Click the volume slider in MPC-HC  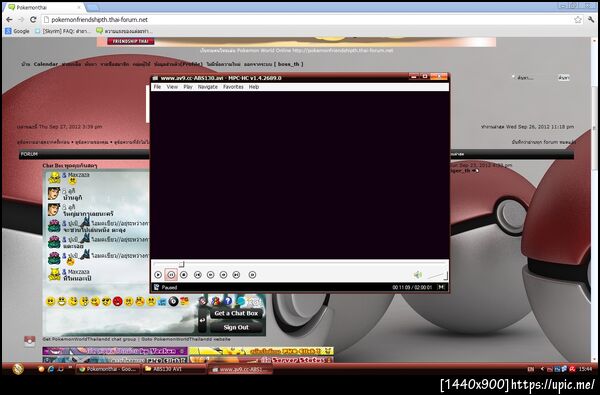437,275
